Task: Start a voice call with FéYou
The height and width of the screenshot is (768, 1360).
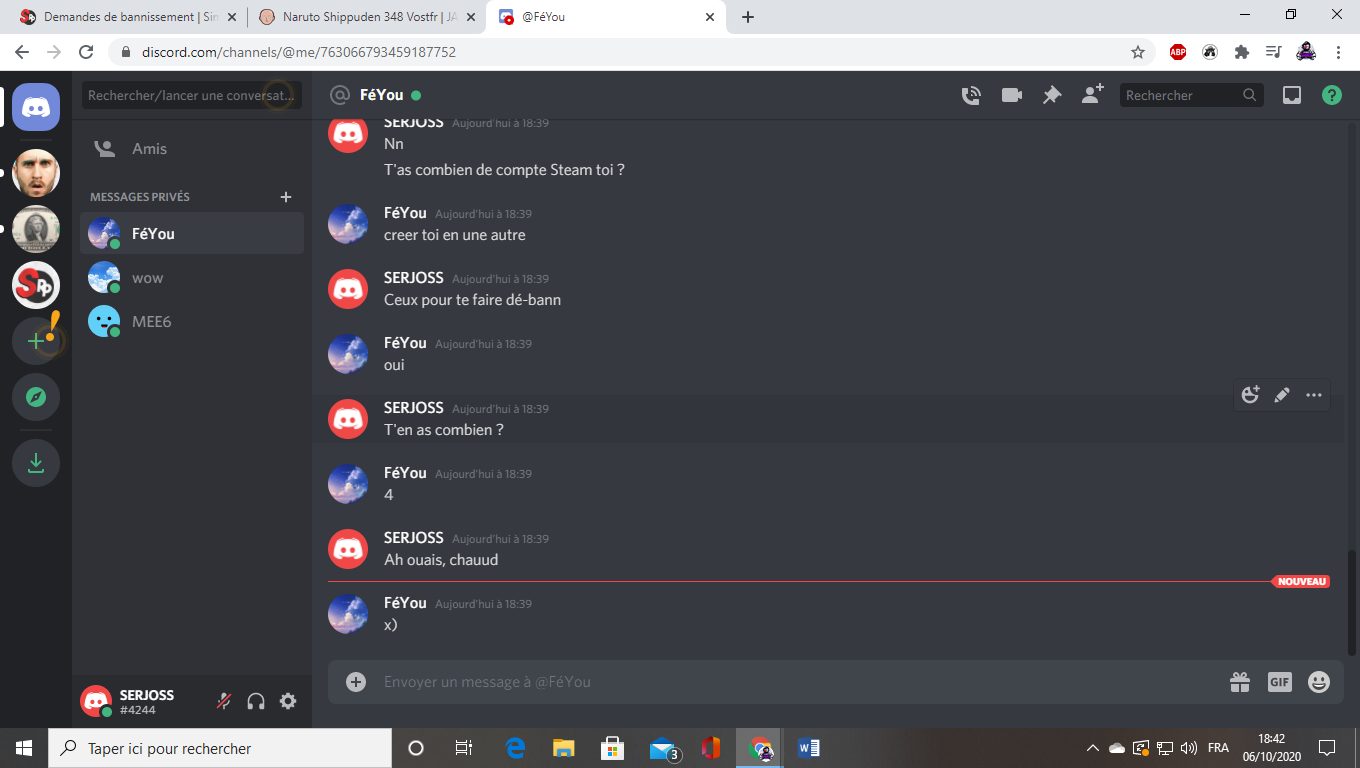Action: point(970,95)
